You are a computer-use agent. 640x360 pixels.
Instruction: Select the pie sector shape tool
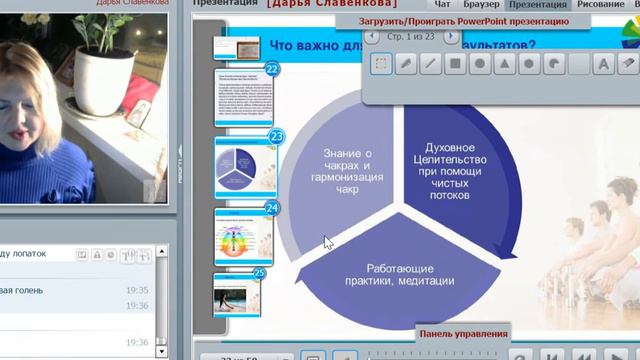[554, 64]
